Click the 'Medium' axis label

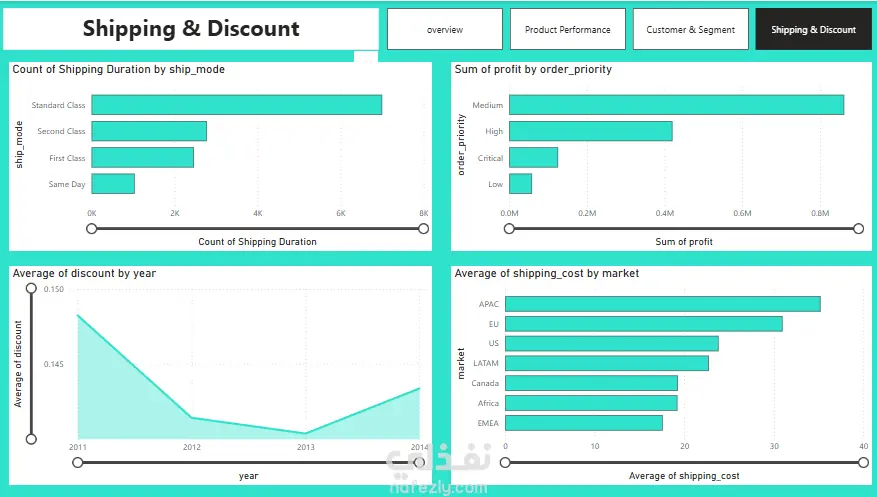[487, 105]
